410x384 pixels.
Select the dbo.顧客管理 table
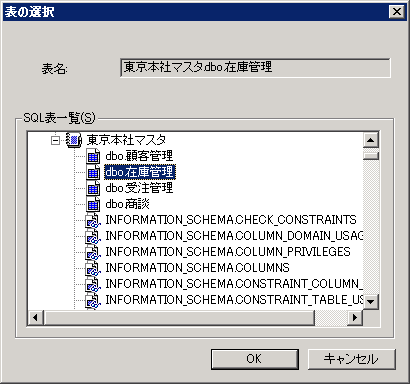tap(139, 156)
